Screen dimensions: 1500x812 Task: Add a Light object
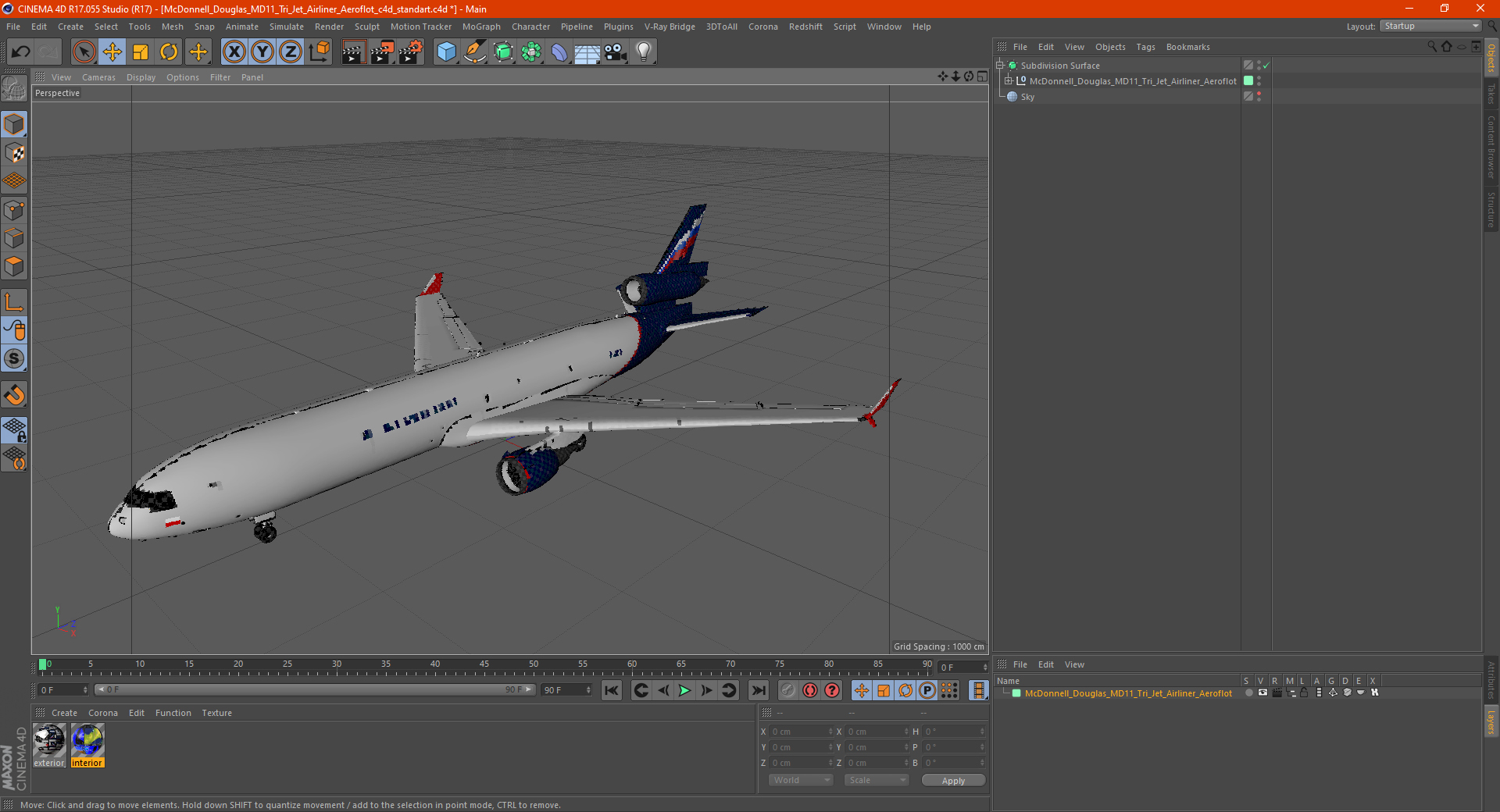coord(644,52)
